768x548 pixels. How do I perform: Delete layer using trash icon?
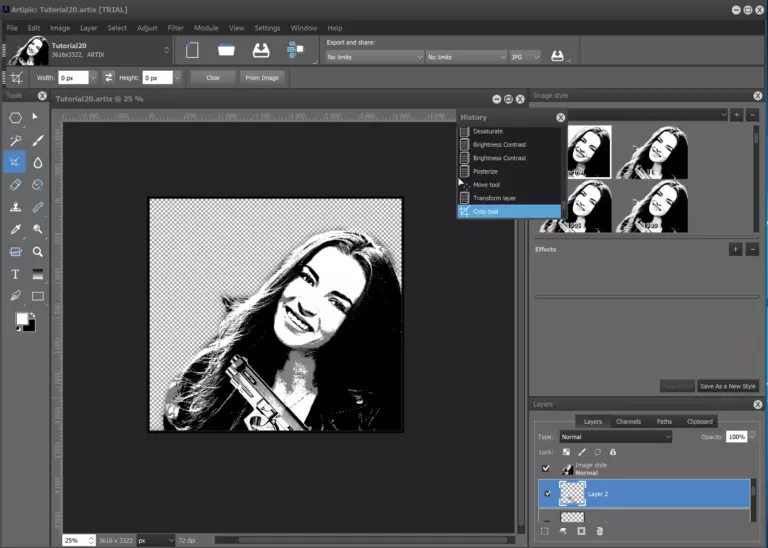(600, 530)
